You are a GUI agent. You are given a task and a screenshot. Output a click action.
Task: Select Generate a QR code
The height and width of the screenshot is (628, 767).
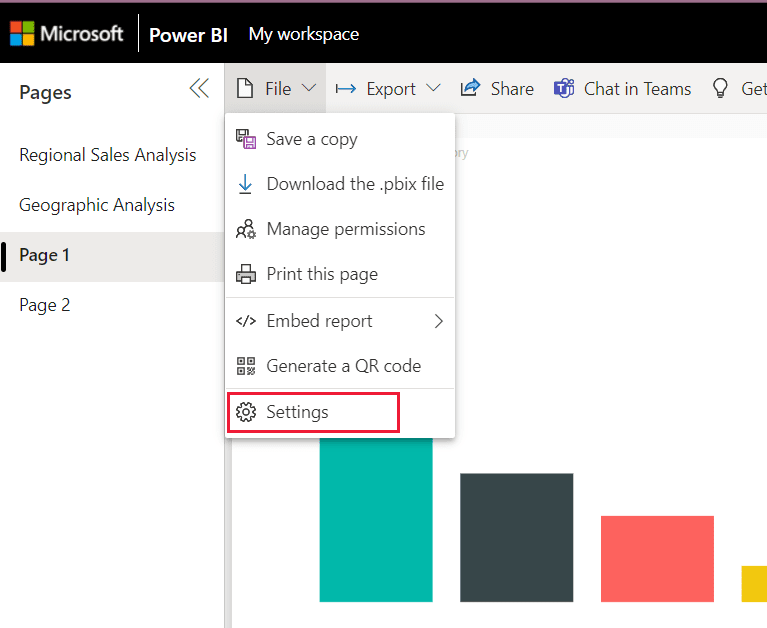coord(340,366)
